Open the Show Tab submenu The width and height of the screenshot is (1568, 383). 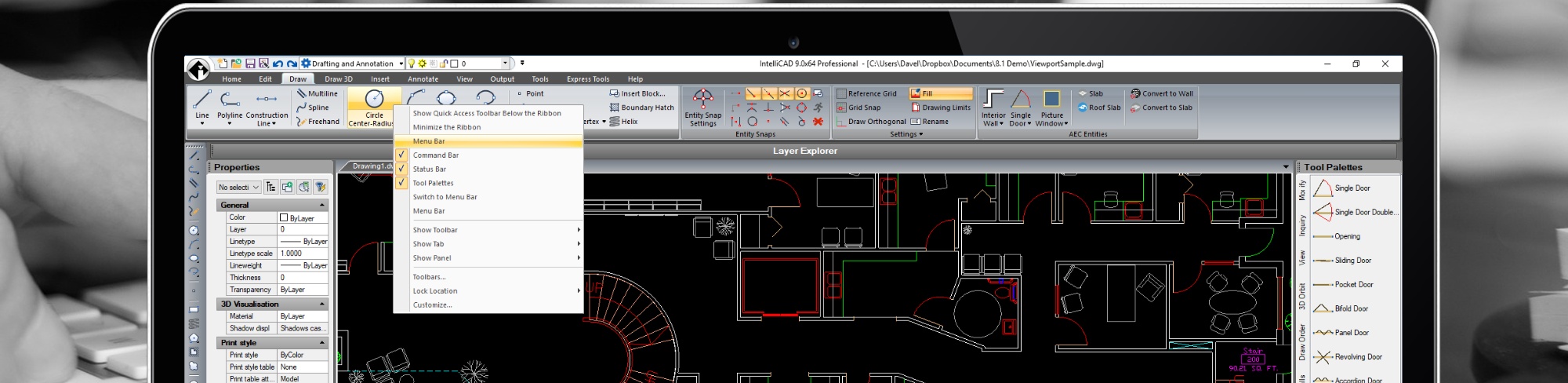488,244
